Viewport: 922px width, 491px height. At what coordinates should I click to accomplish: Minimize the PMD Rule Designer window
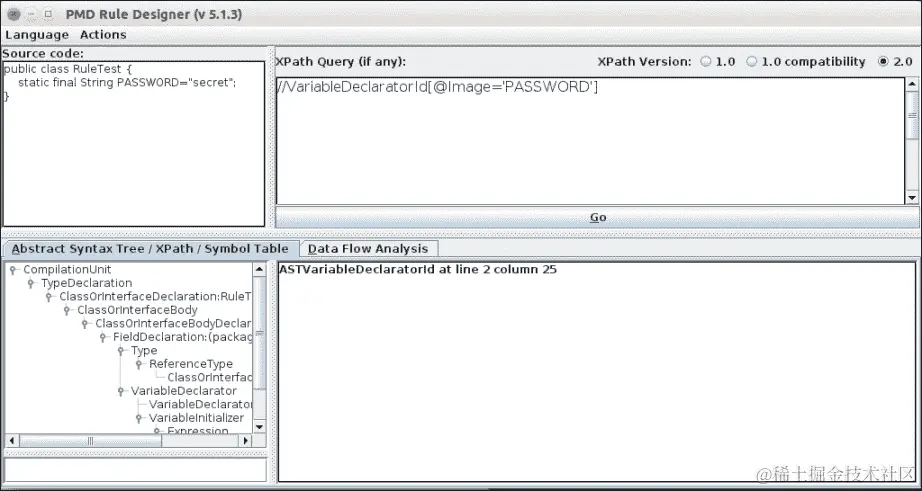coord(32,14)
